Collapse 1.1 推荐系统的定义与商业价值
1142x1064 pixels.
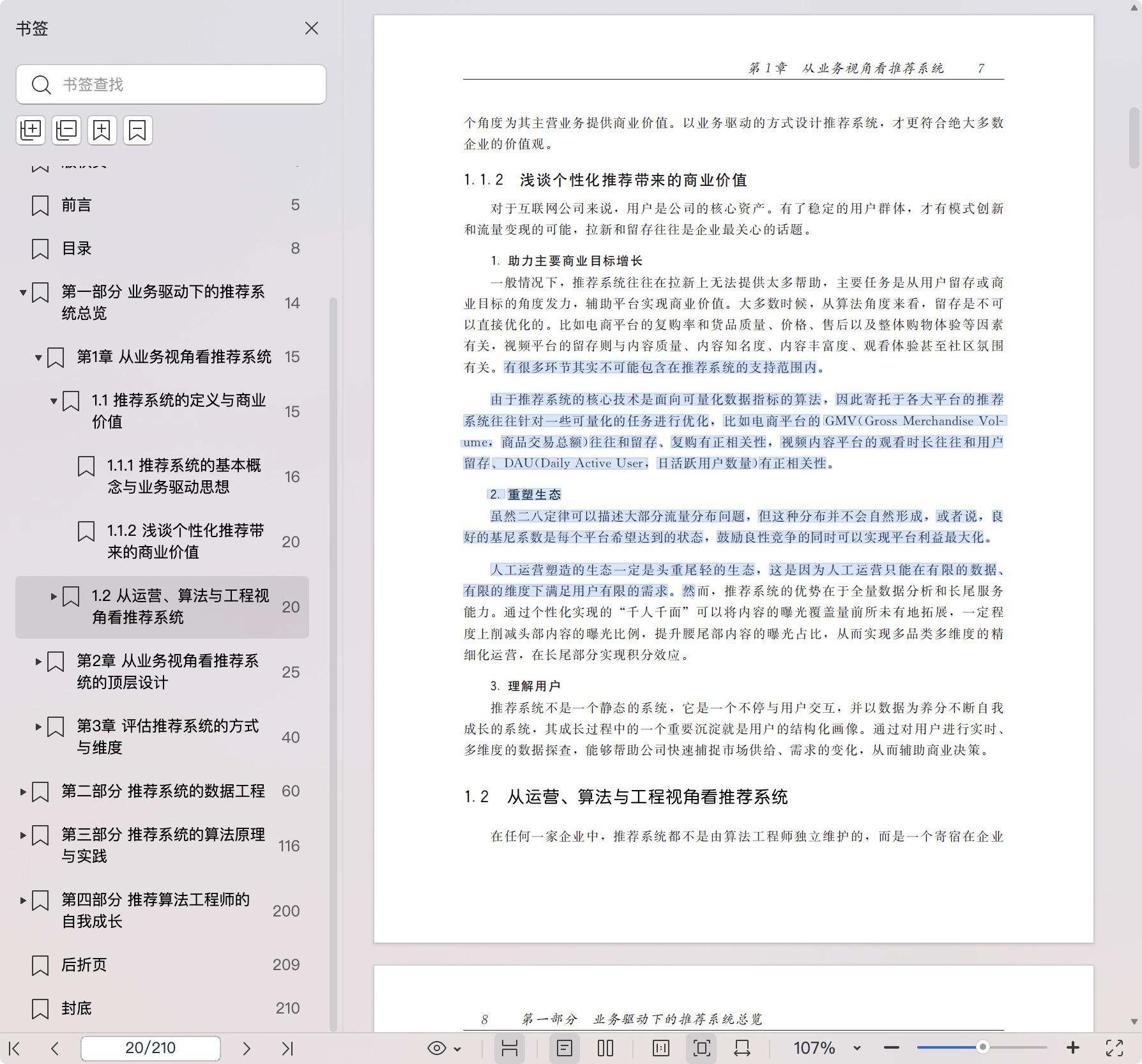54,401
